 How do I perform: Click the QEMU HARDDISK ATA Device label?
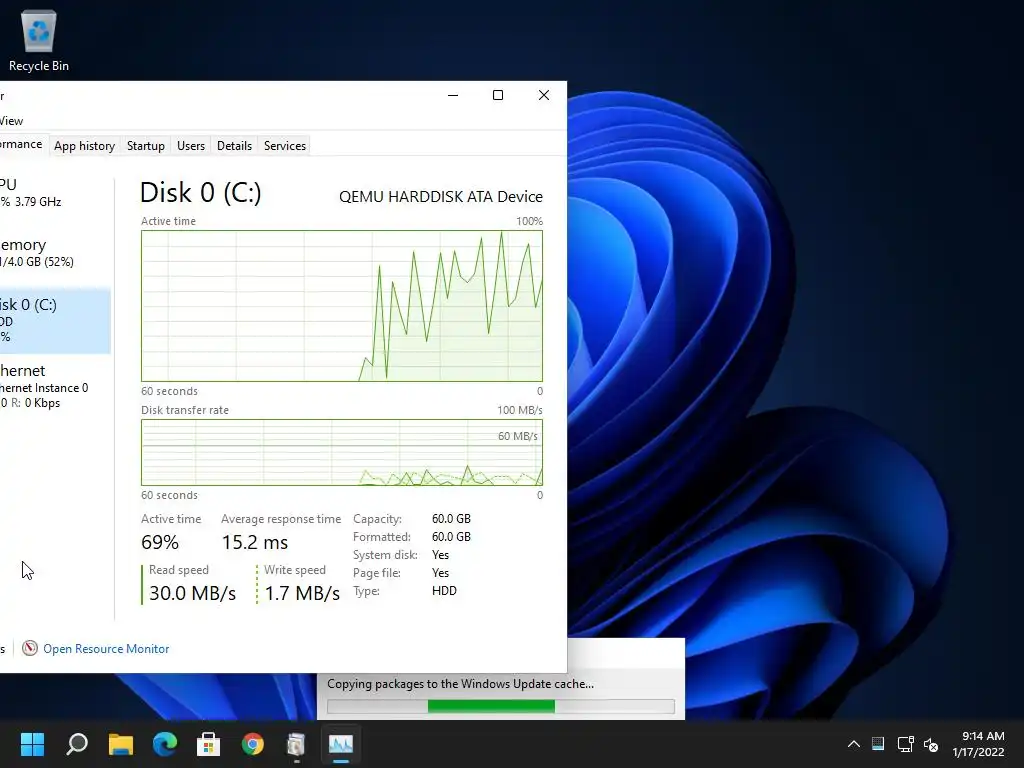pyautogui.click(x=441, y=197)
